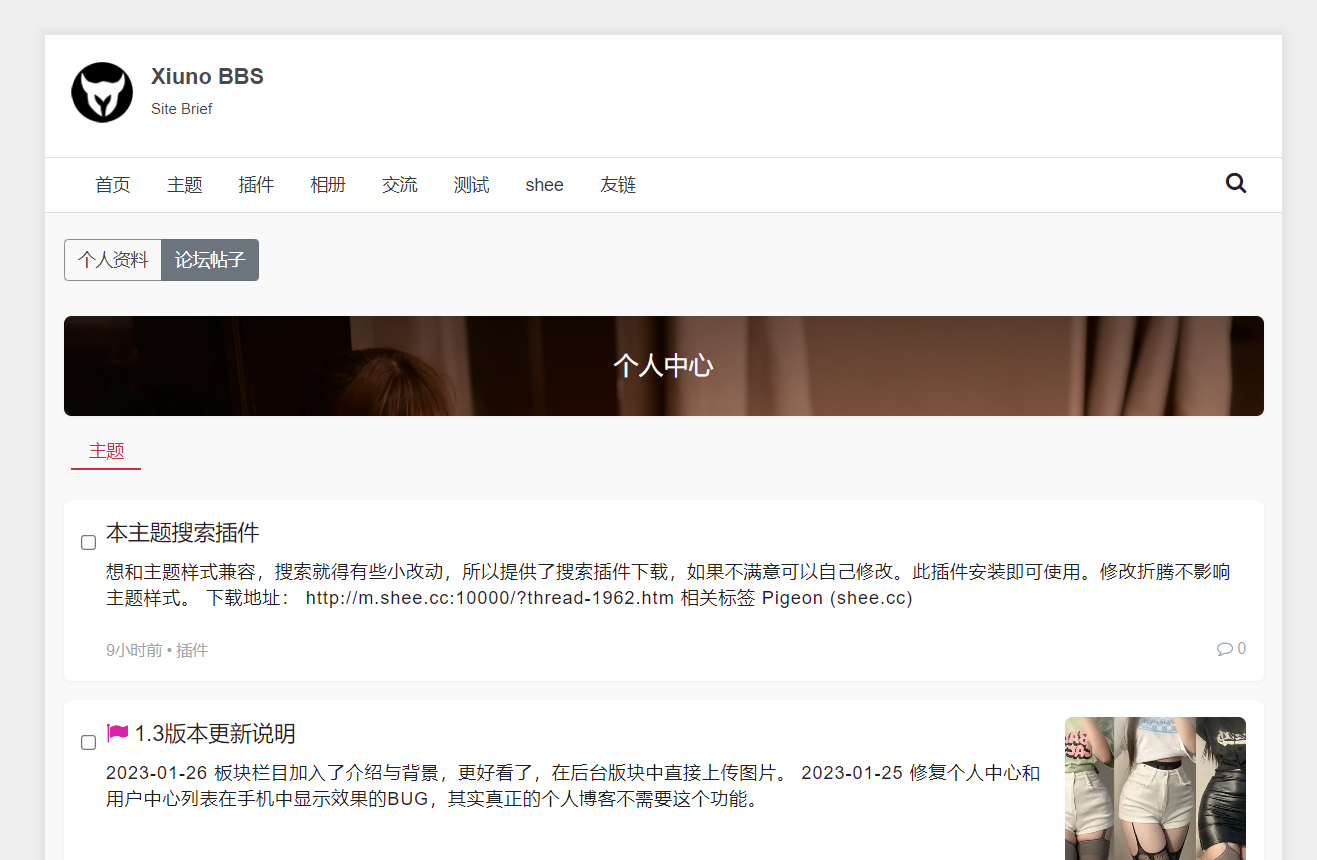Tick the checkbox for 本主题搜索插件
This screenshot has width=1317, height=860.
[x=88, y=542]
